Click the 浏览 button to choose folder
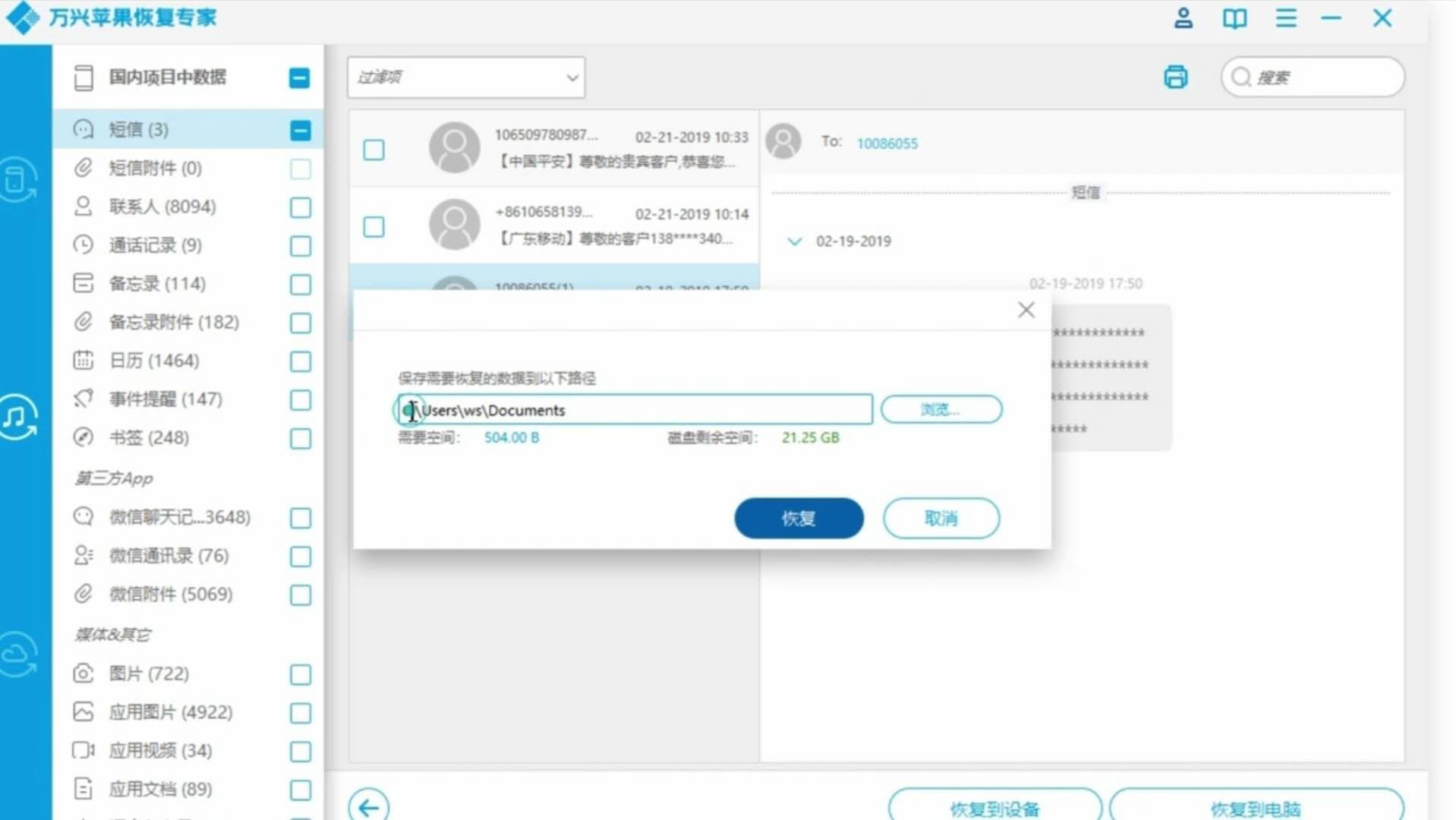This screenshot has width=1456, height=820. click(x=941, y=409)
